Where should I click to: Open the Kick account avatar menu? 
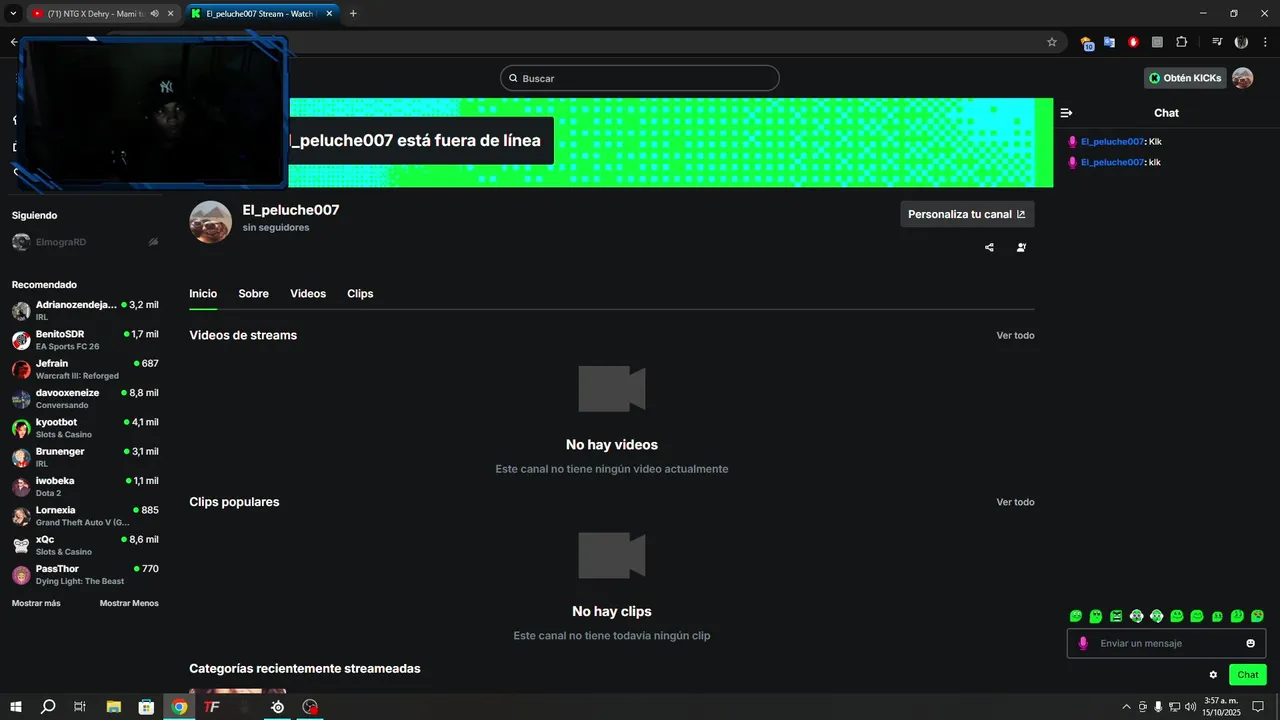[x=1242, y=78]
